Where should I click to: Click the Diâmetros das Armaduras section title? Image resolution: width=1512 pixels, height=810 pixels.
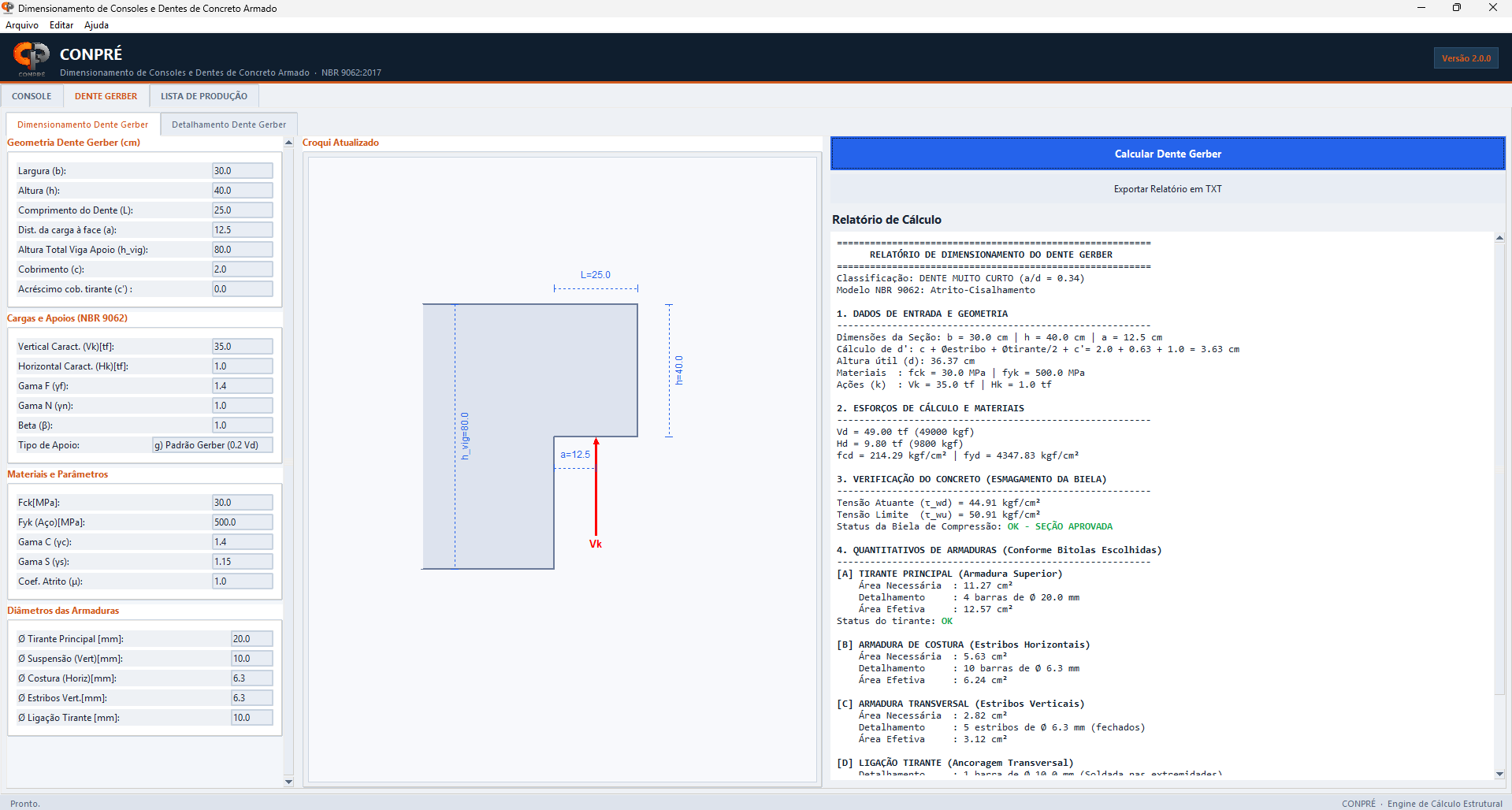(63, 611)
